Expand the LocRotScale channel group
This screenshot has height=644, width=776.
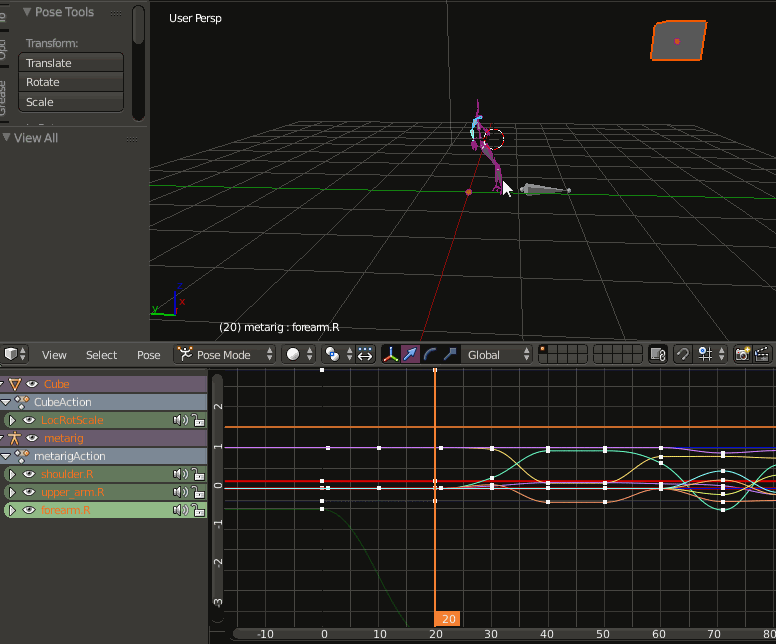[12, 420]
